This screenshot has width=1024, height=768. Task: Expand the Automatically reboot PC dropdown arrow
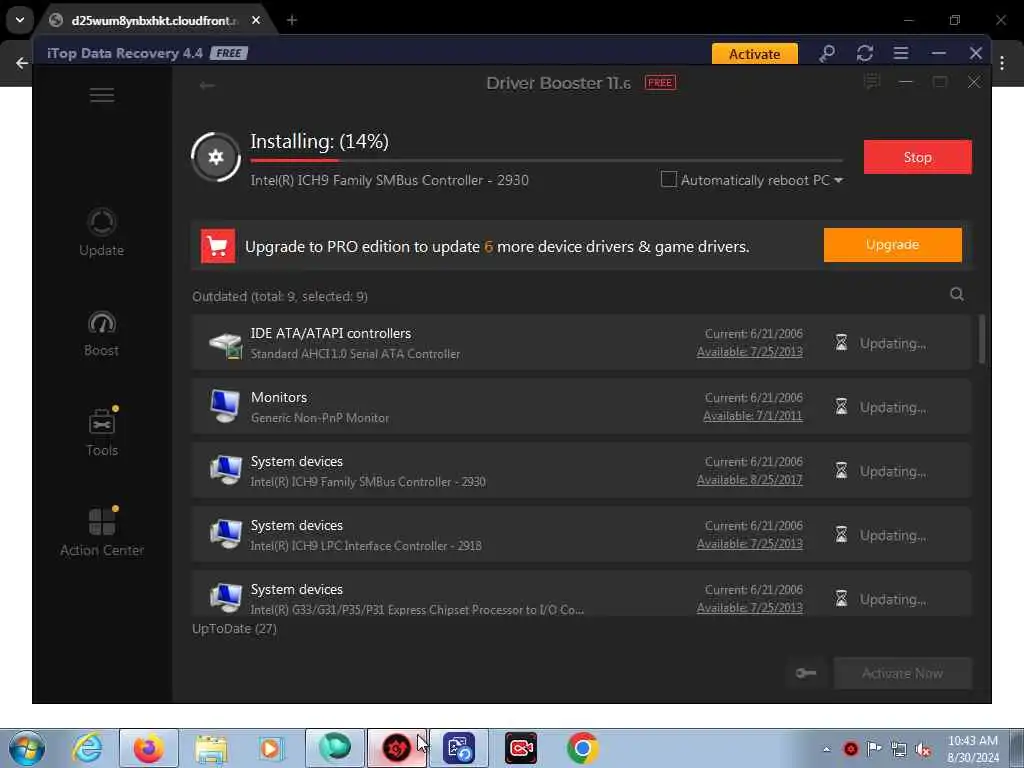[x=839, y=180]
